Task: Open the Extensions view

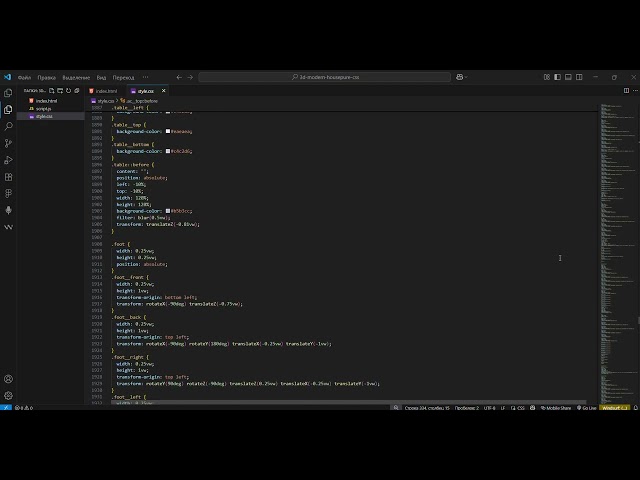Action: [x=8, y=177]
